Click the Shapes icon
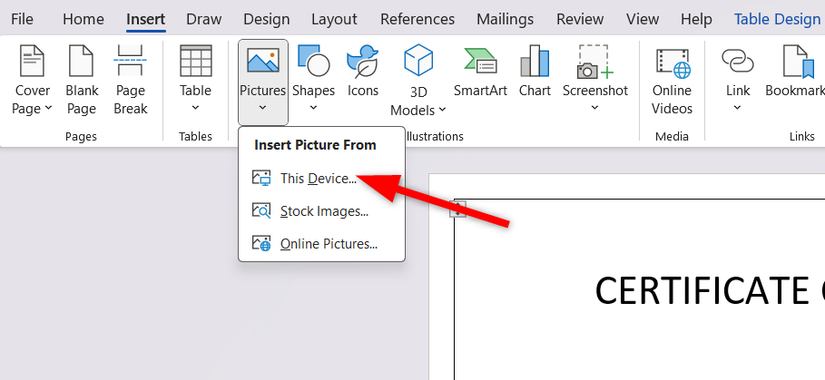Image resolution: width=825 pixels, height=380 pixels. point(314,61)
